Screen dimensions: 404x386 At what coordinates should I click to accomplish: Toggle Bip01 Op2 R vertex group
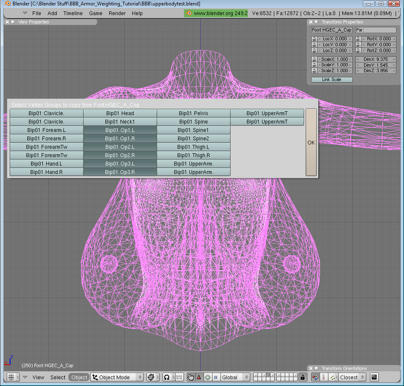[120, 155]
